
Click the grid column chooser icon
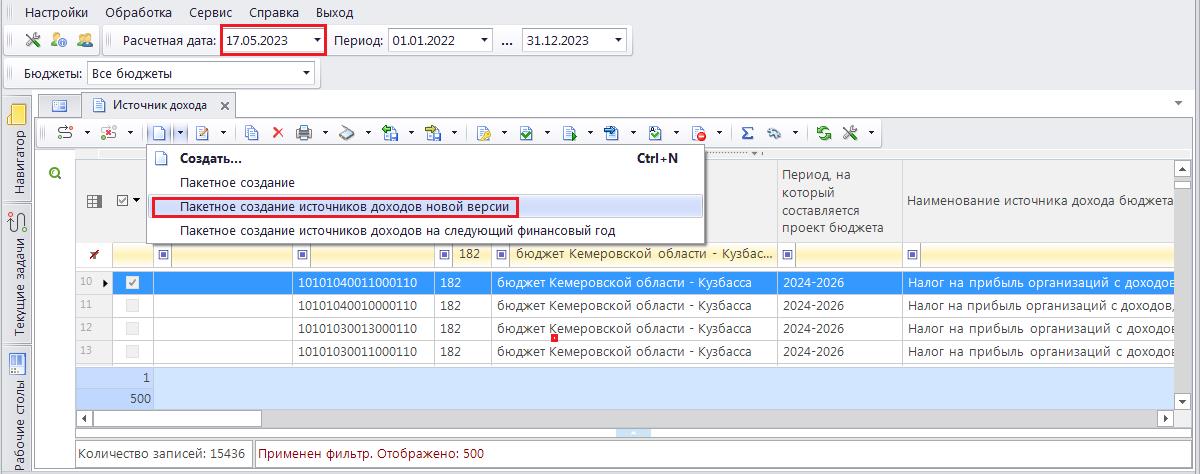pos(95,201)
